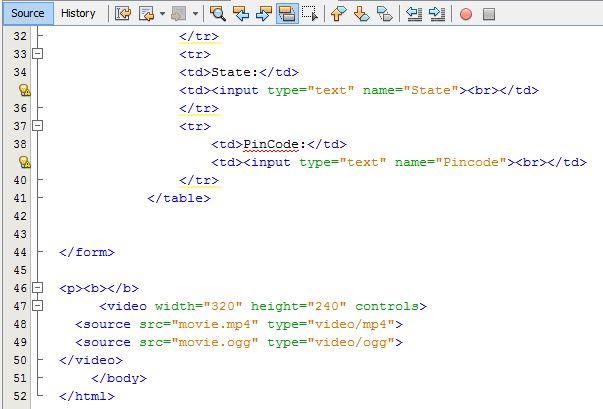Open the hint lightbulb on the Pincode input line
Image resolution: width=603 pixels, height=409 pixels.
[25, 162]
